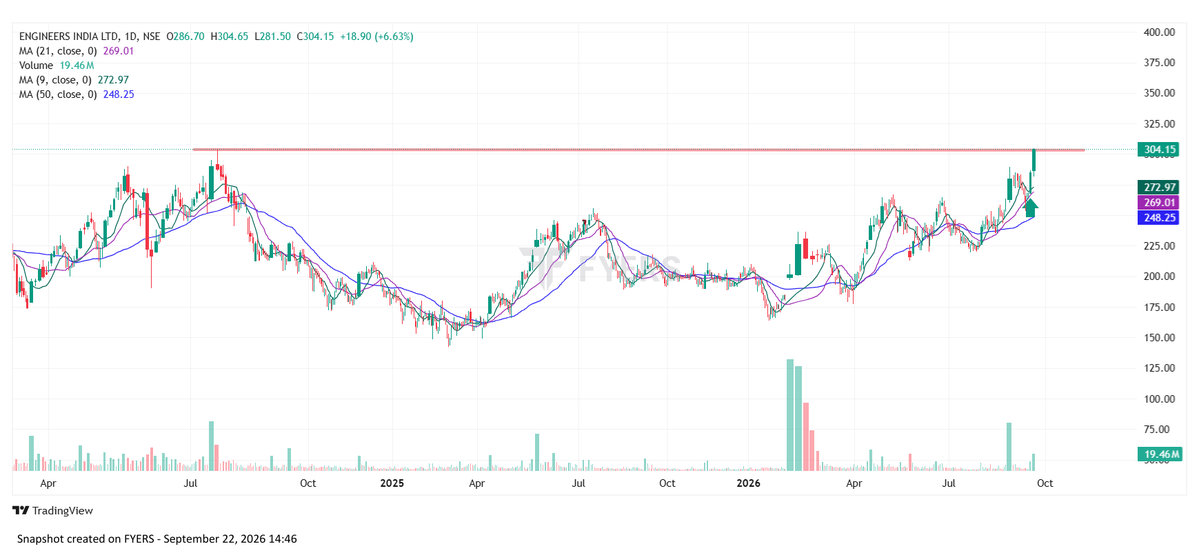This screenshot has height=553, width=1199.
Task: Click the 350.00 price axis label
Action: click(x=1159, y=93)
